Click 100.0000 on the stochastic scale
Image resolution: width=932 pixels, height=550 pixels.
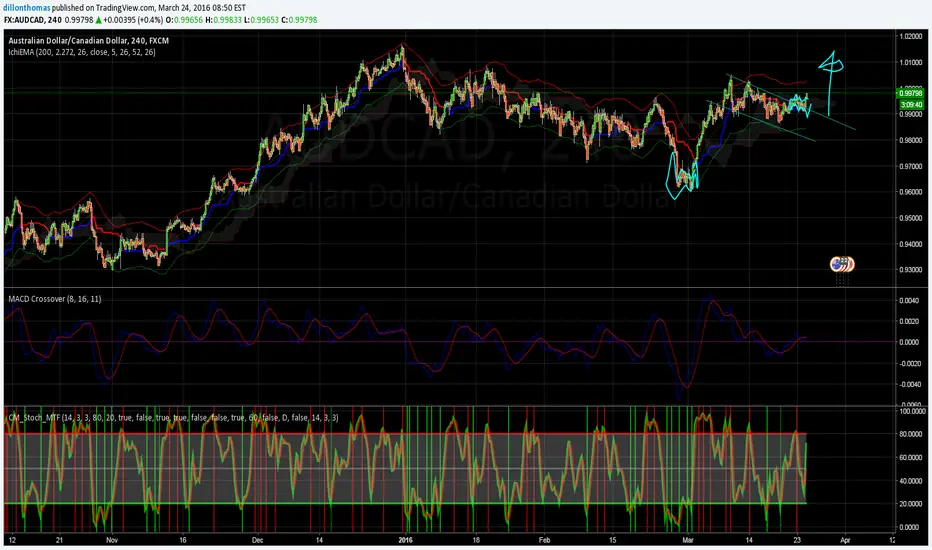(912, 411)
